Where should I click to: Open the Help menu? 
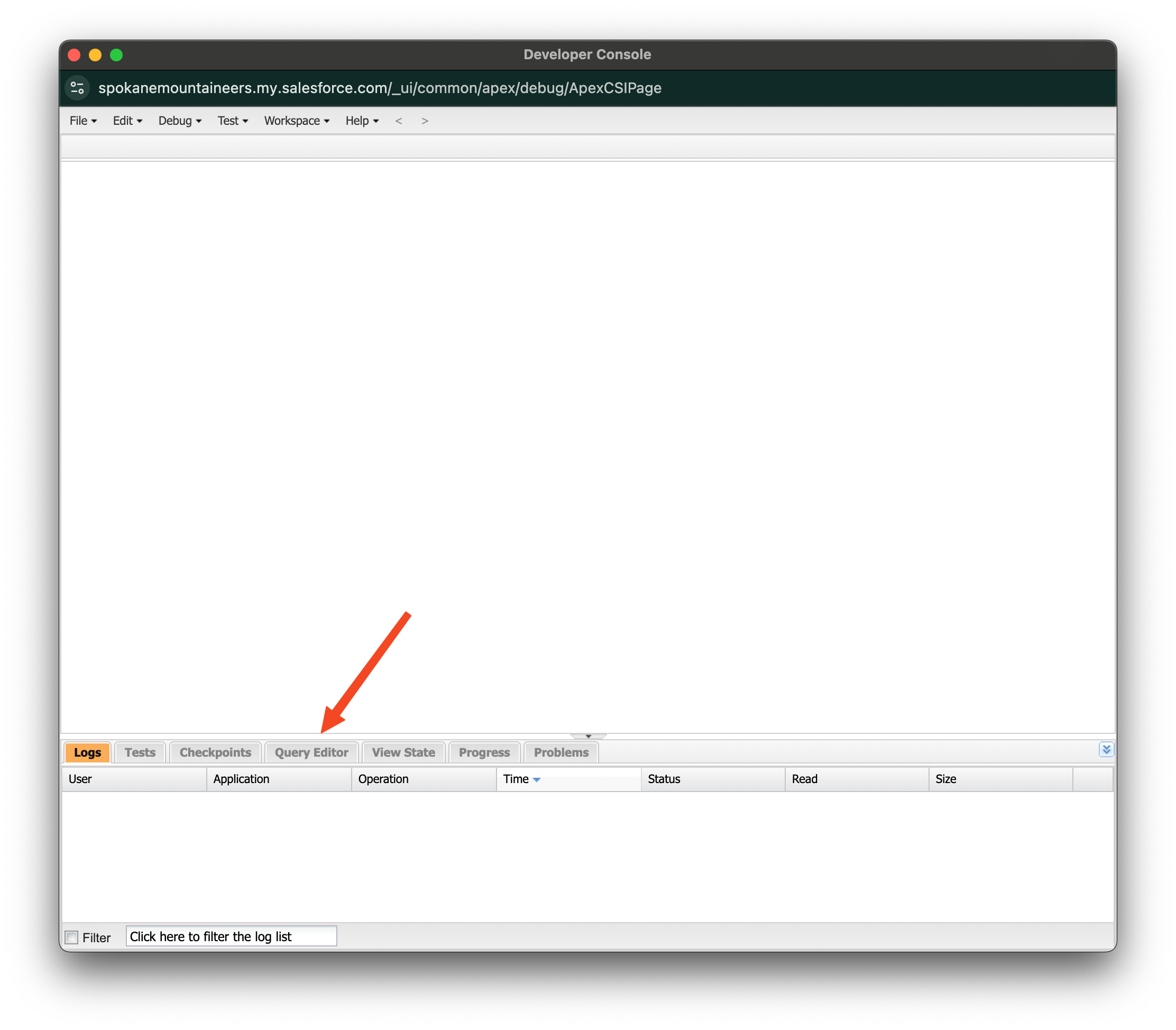362,121
